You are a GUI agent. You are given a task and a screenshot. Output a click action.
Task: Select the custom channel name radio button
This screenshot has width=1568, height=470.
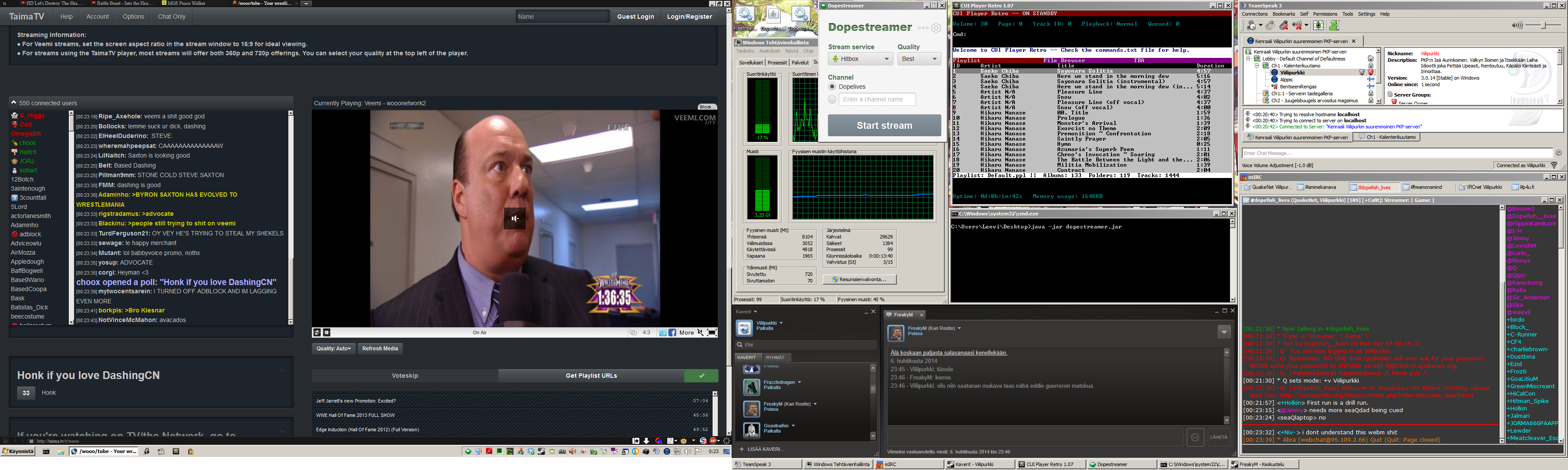[832, 99]
